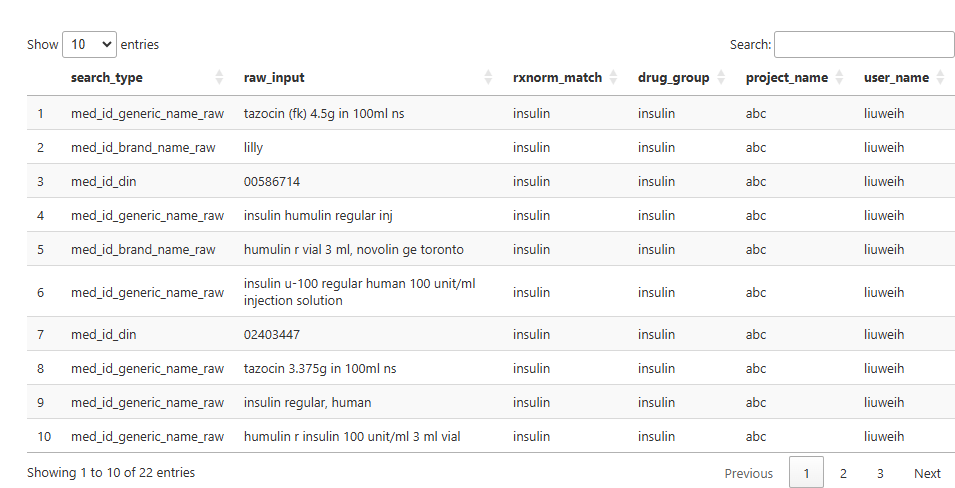The image size is (955, 488).
Task: Select row containing DIN 00586714
Action: pyautogui.click(x=272, y=182)
